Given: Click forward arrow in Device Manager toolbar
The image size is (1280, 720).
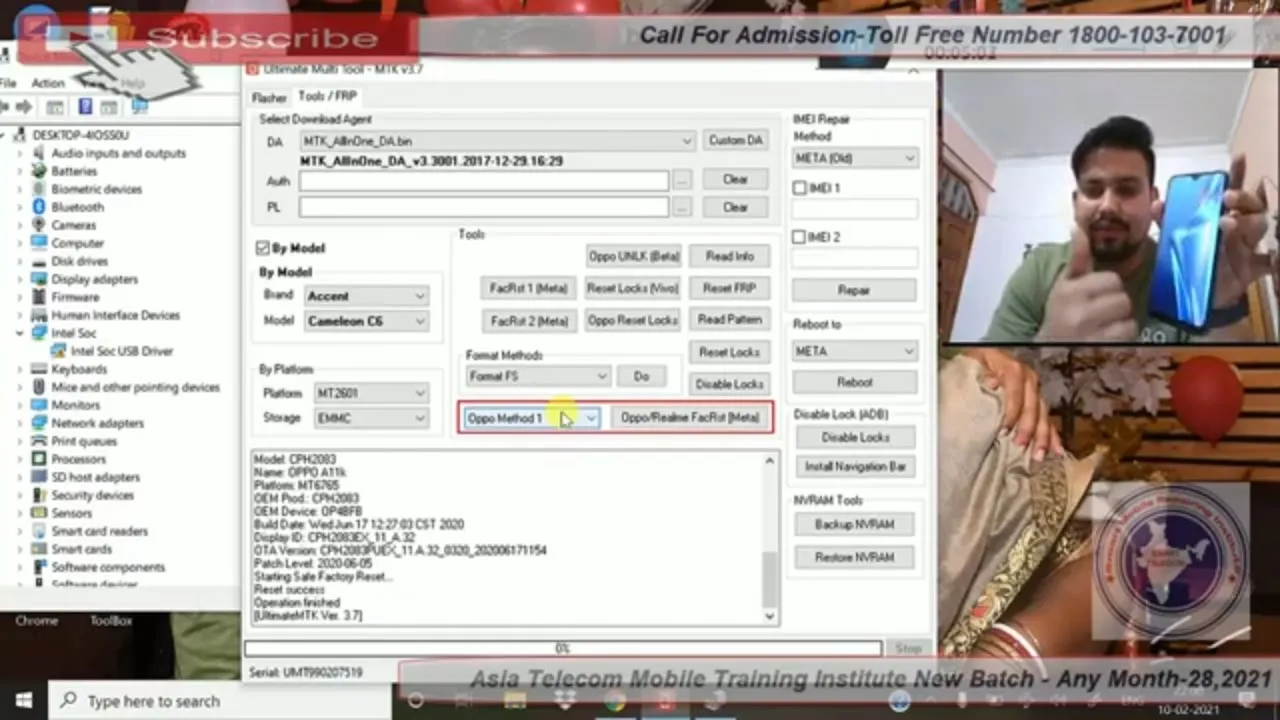Looking at the screenshot, I should [x=23, y=106].
